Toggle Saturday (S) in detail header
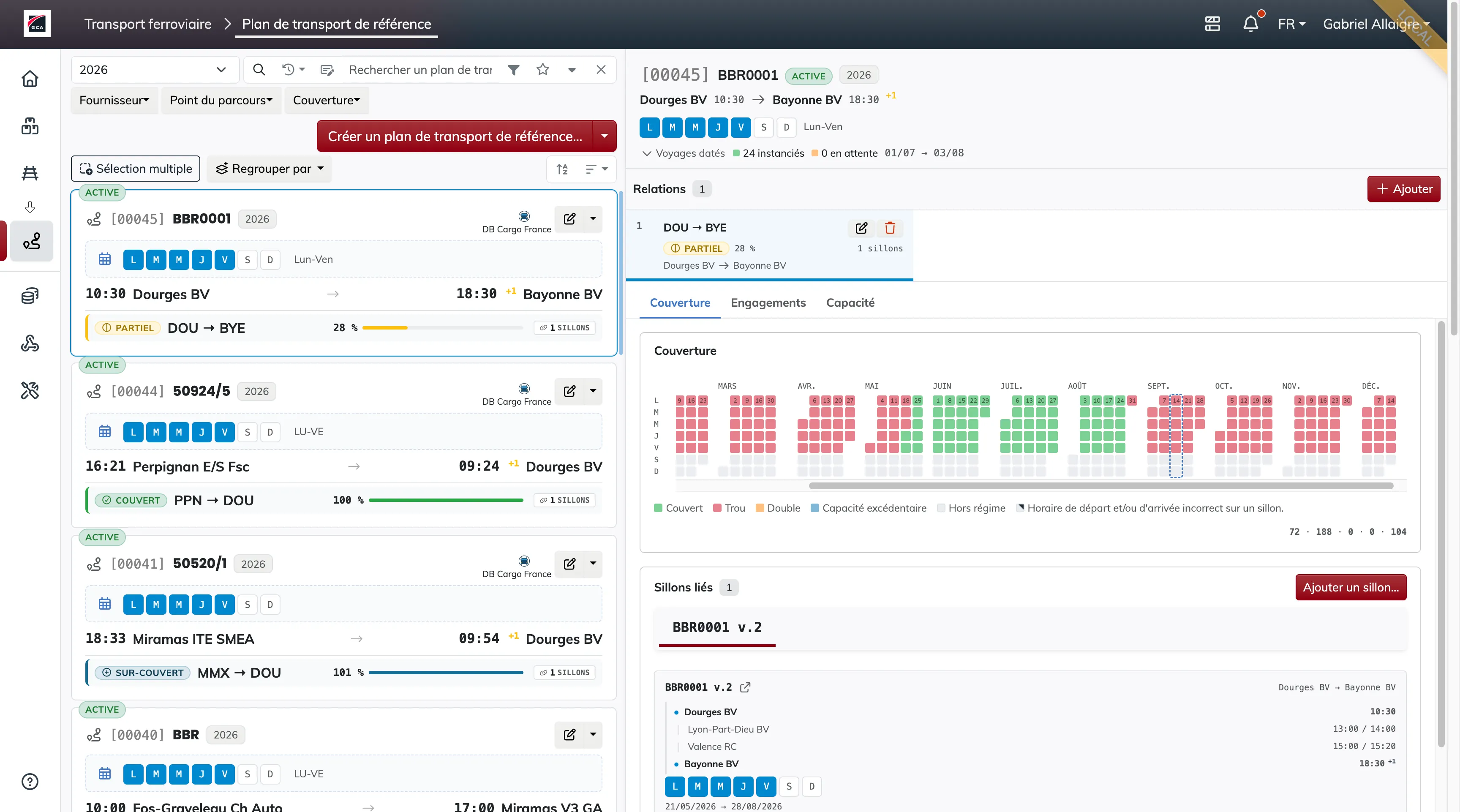This screenshot has height=812, width=1460. coord(763,127)
